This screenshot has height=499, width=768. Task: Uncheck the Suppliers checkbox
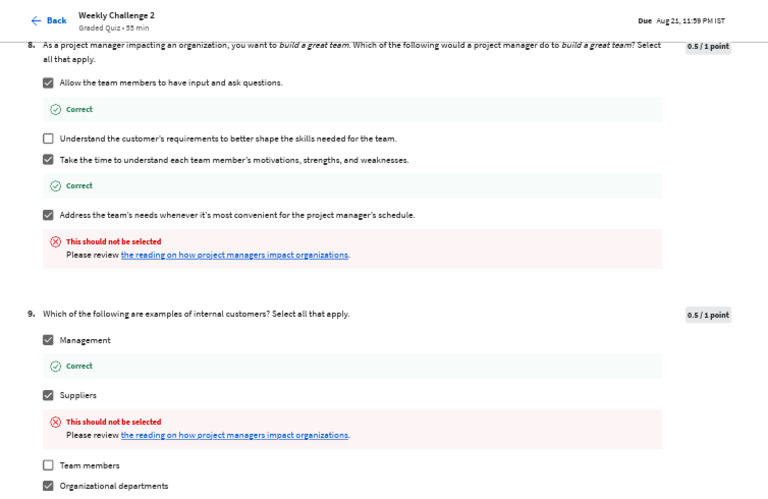click(x=48, y=395)
